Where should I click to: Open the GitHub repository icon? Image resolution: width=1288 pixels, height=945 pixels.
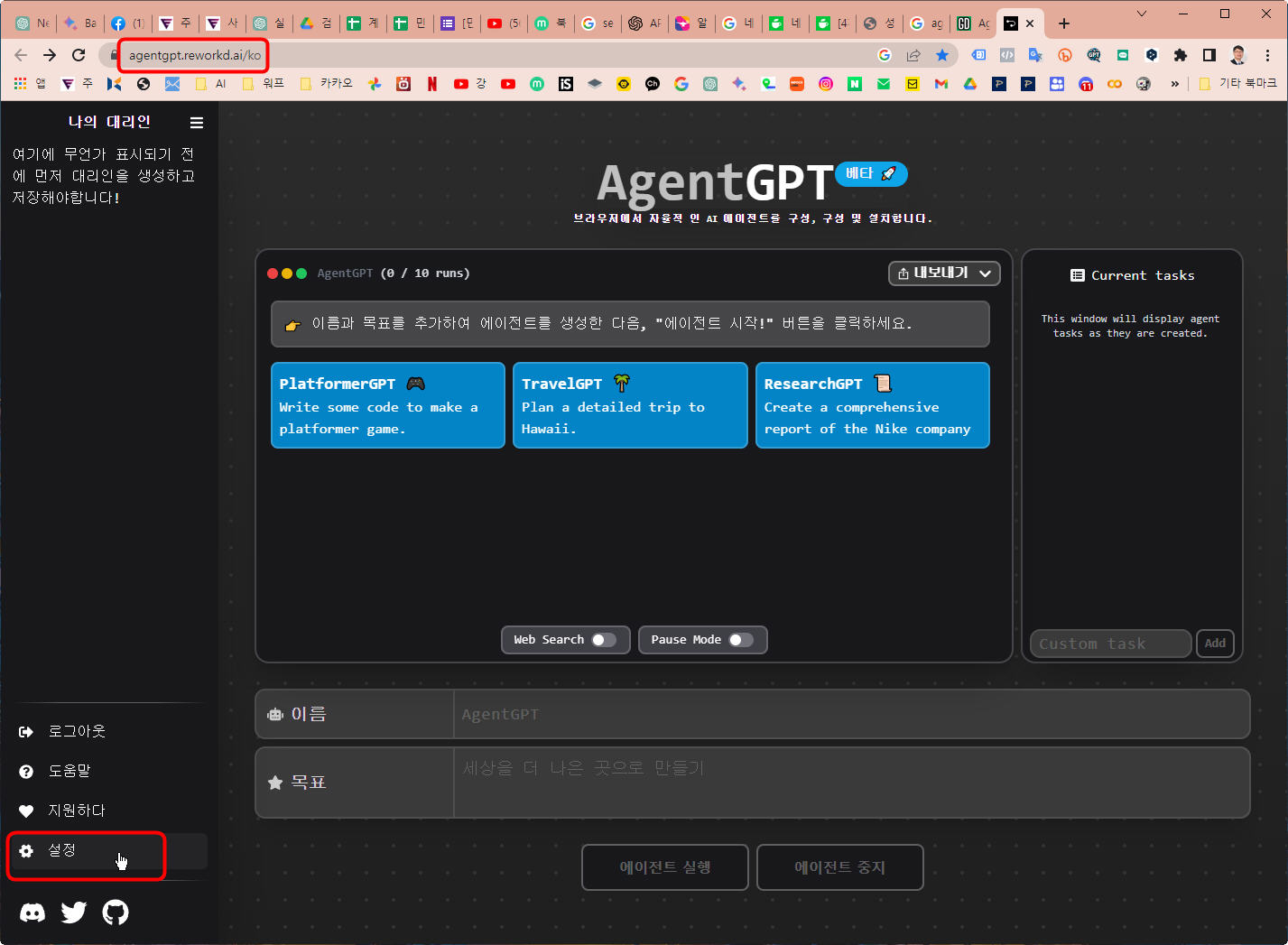pyautogui.click(x=116, y=913)
